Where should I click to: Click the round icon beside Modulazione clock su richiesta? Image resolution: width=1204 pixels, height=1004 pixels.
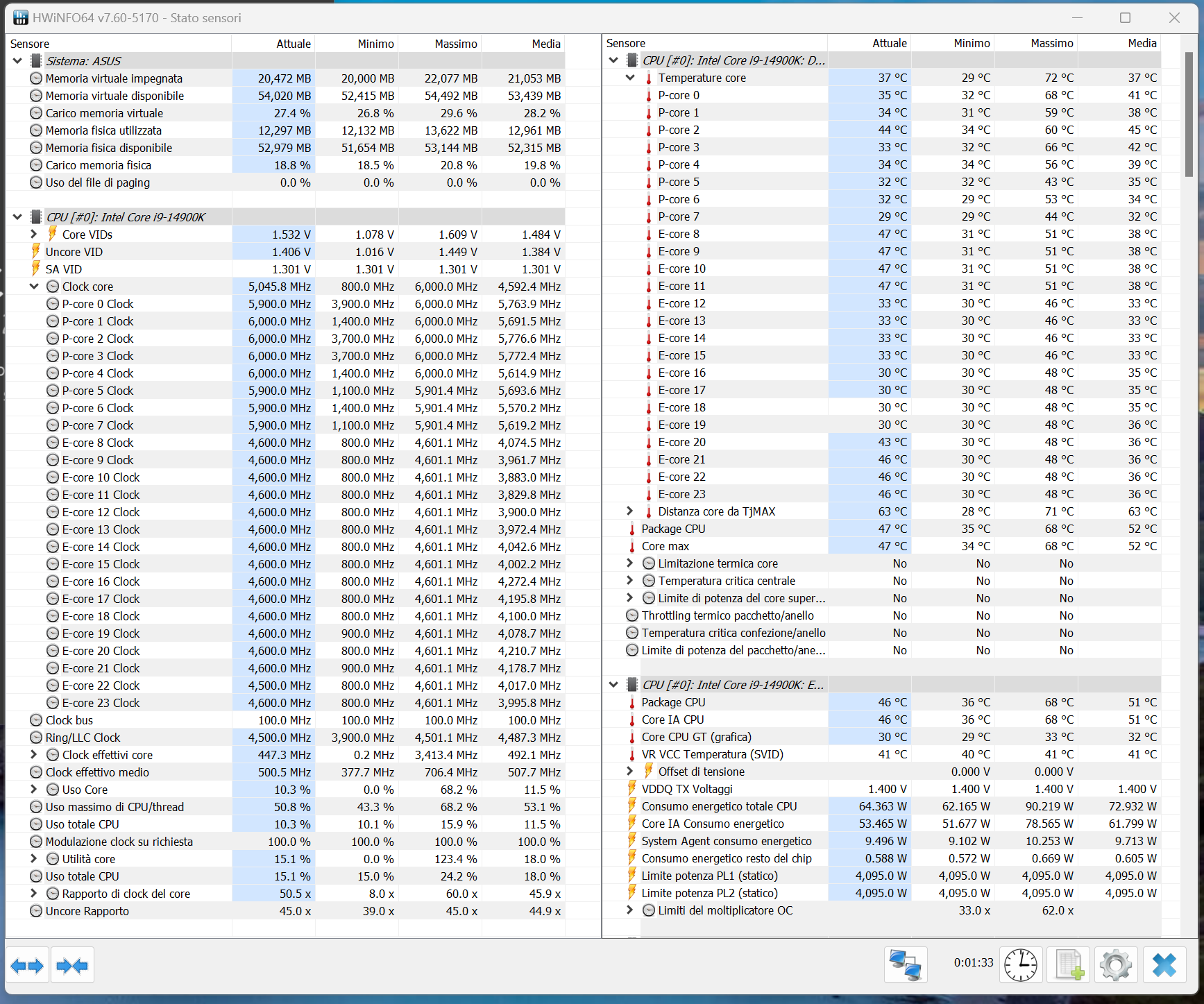36,842
